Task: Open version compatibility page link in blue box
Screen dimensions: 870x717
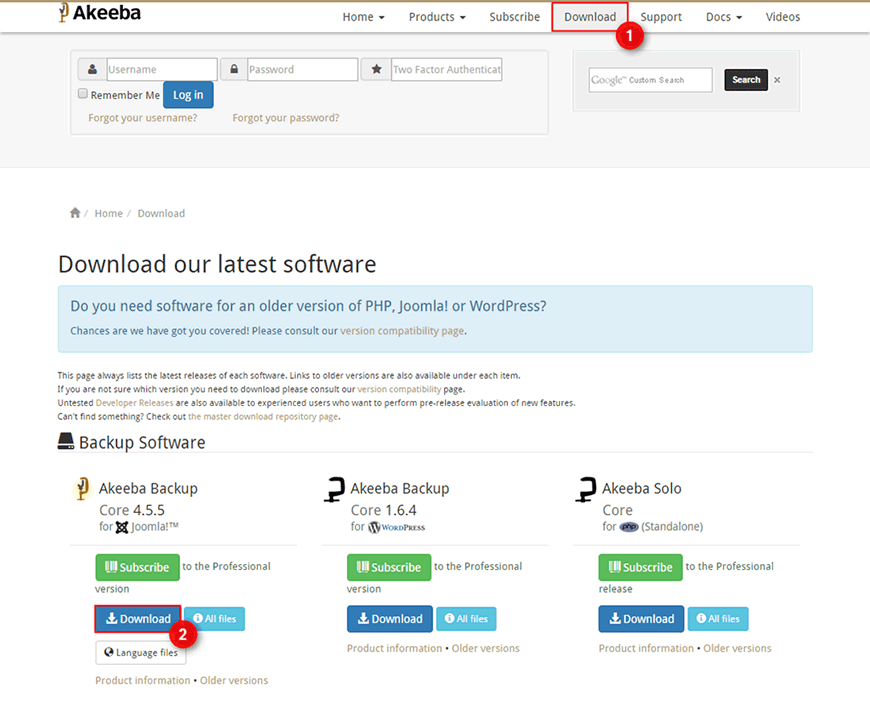Action: pos(402,331)
